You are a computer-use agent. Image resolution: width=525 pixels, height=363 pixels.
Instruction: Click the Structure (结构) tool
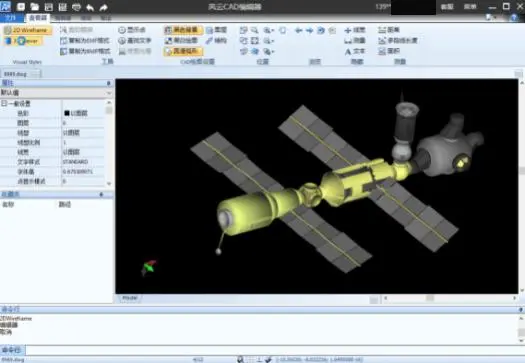(216, 41)
